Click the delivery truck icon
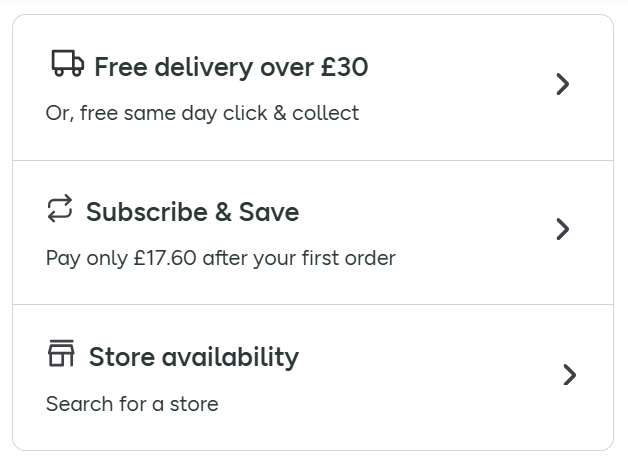The image size is (628, 464). coord(67,64)
